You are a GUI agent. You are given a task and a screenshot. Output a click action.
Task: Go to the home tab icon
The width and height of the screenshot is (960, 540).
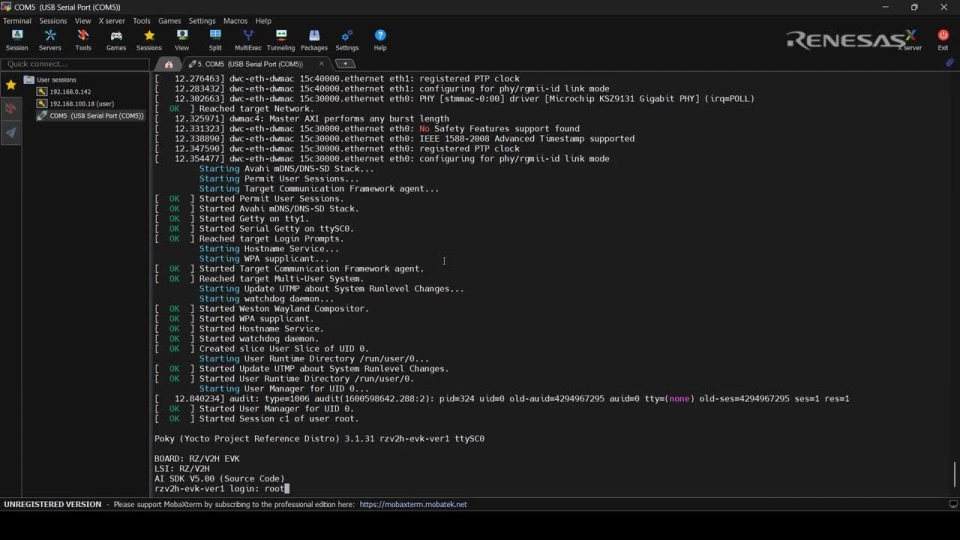(168, 64)
